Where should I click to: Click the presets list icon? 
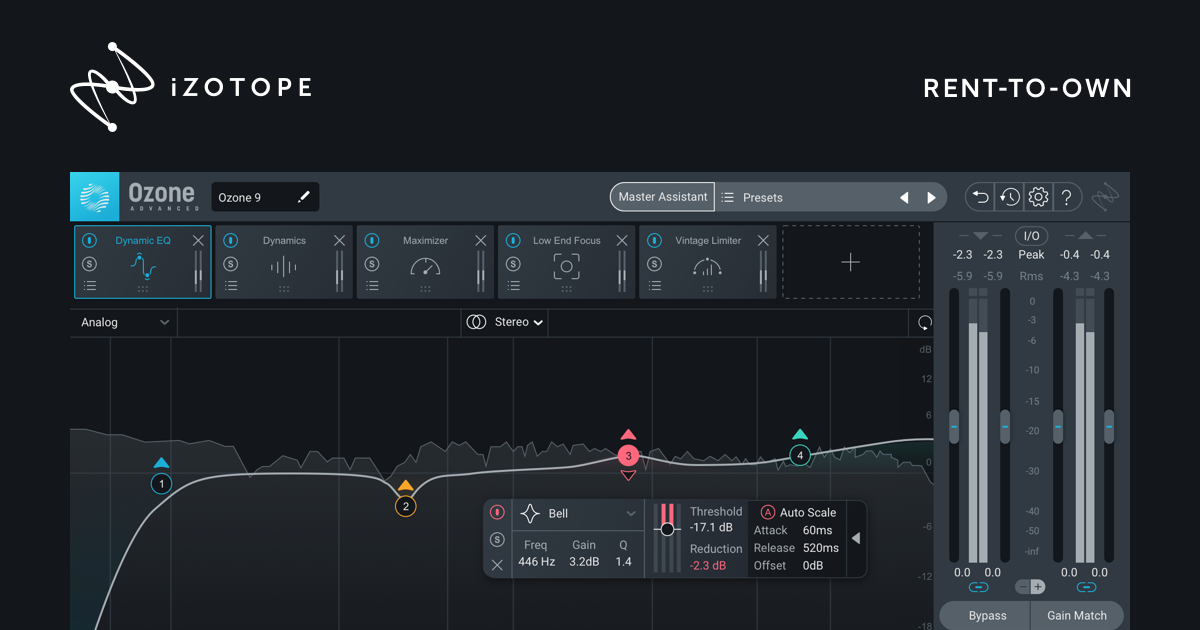[728, 198]
